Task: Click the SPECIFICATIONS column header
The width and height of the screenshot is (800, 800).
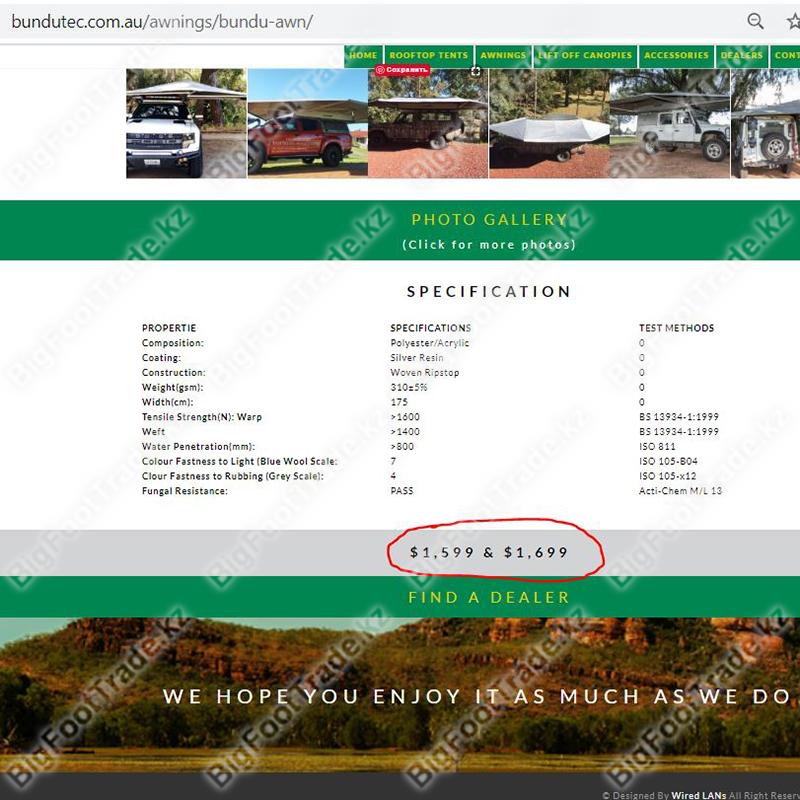Action: click(x=431, y=328)
